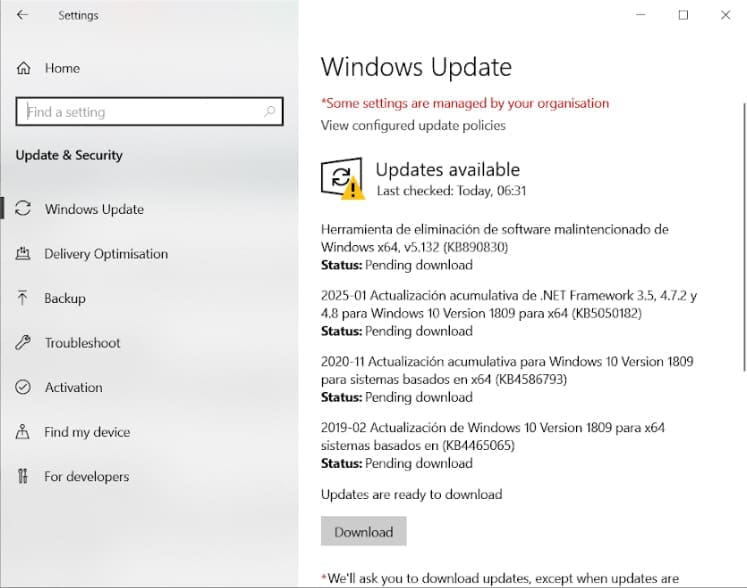Click the Windows Update sync icon in sidebar
Image resolution: width=747 pixels, height=588 pixels.
click(23, 209)
